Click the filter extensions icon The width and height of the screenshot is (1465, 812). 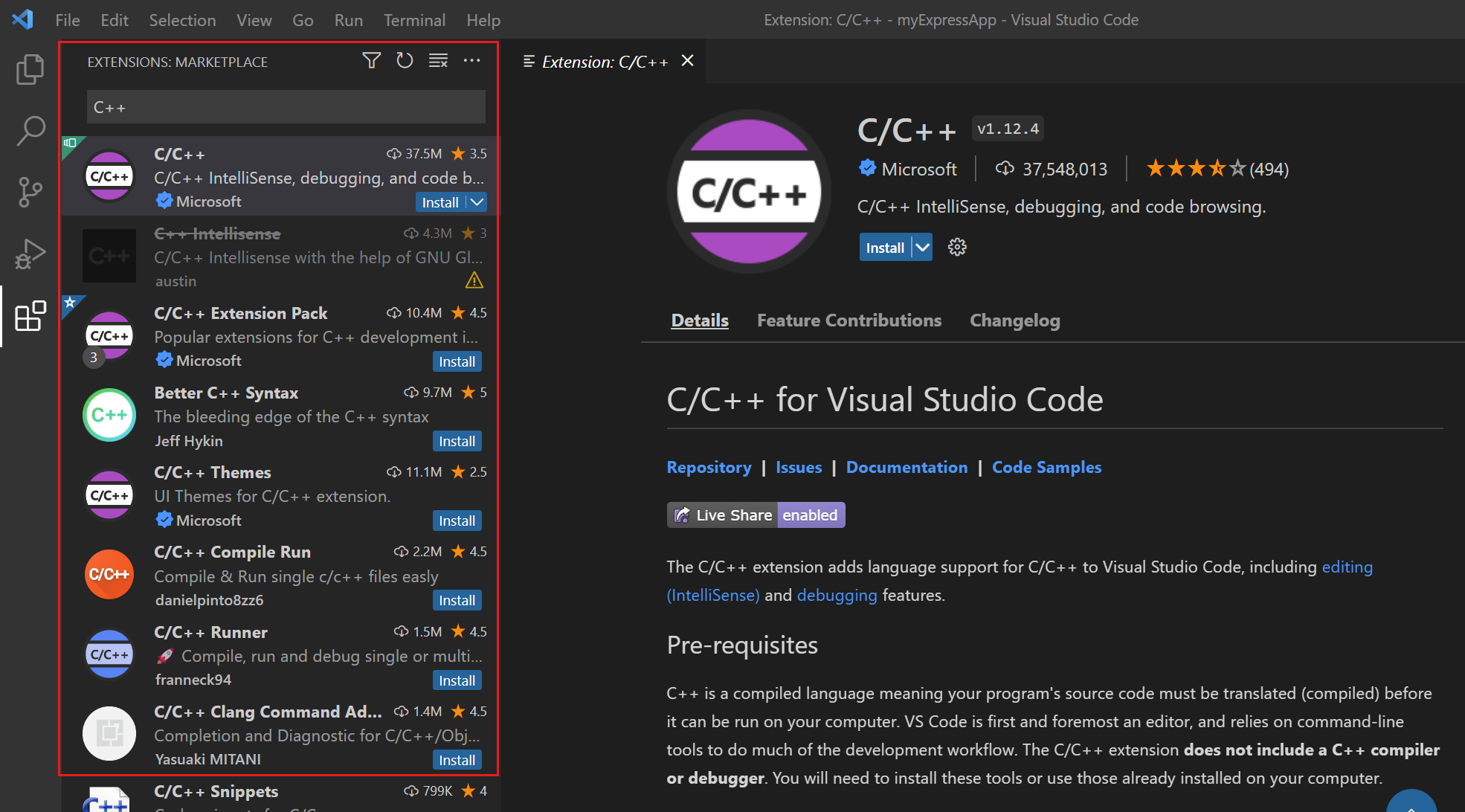pos(370,62)
